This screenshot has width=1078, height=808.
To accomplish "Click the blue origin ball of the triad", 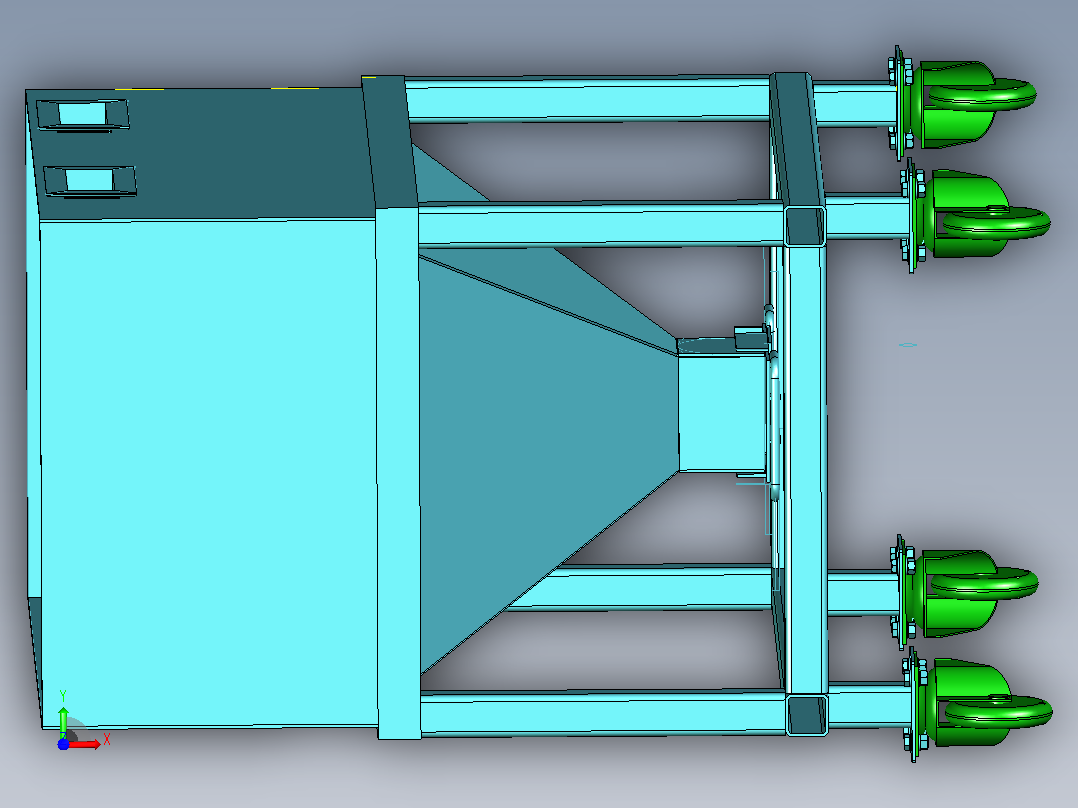I will coord(63,744).
